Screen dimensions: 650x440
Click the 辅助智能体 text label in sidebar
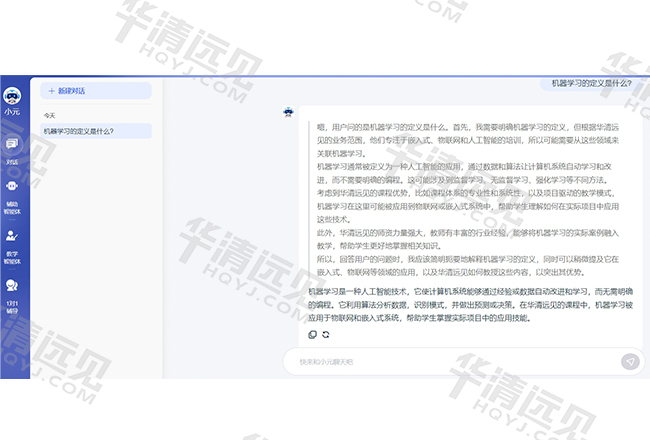(x=13, y=208)
